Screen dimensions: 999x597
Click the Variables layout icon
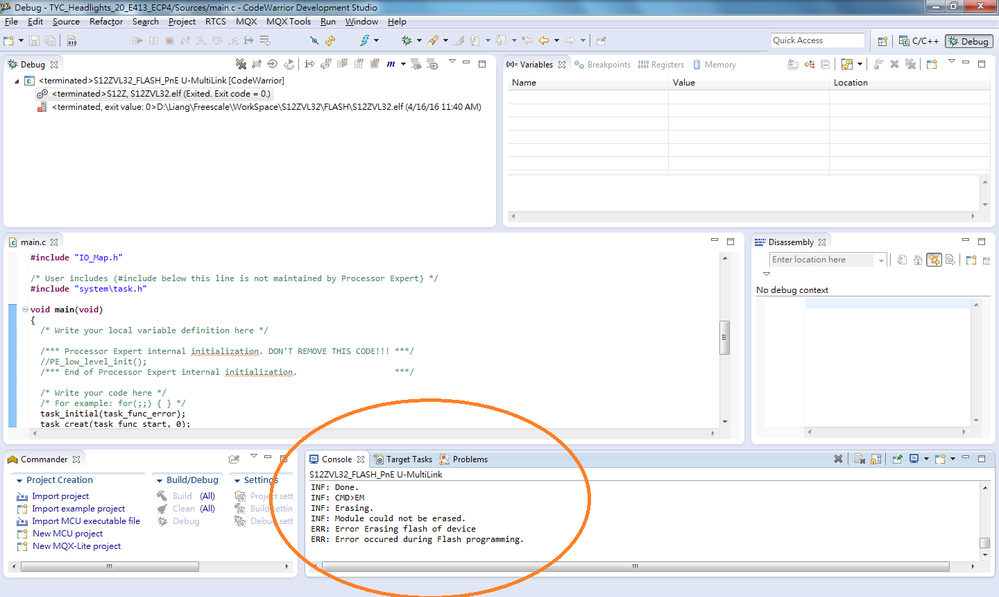[x=847, y=64]
